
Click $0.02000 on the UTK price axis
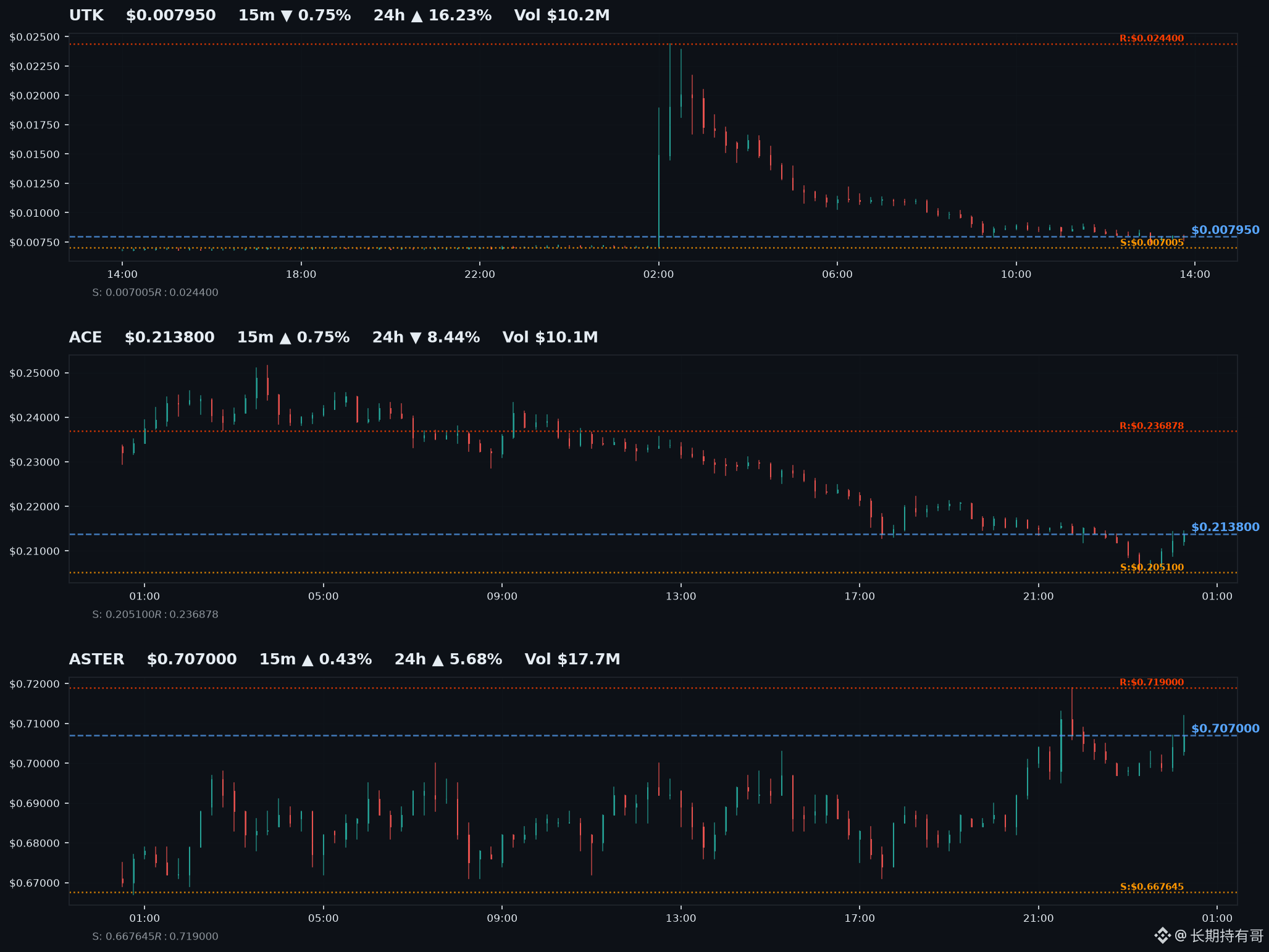click(35, 96)
